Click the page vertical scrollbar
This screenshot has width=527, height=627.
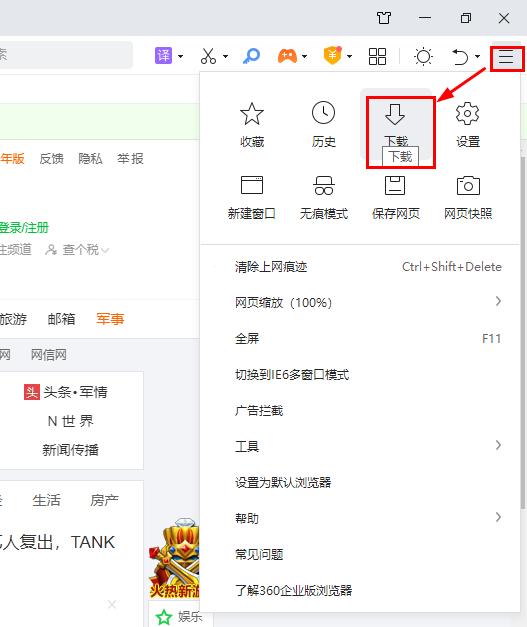coord(523,332)
